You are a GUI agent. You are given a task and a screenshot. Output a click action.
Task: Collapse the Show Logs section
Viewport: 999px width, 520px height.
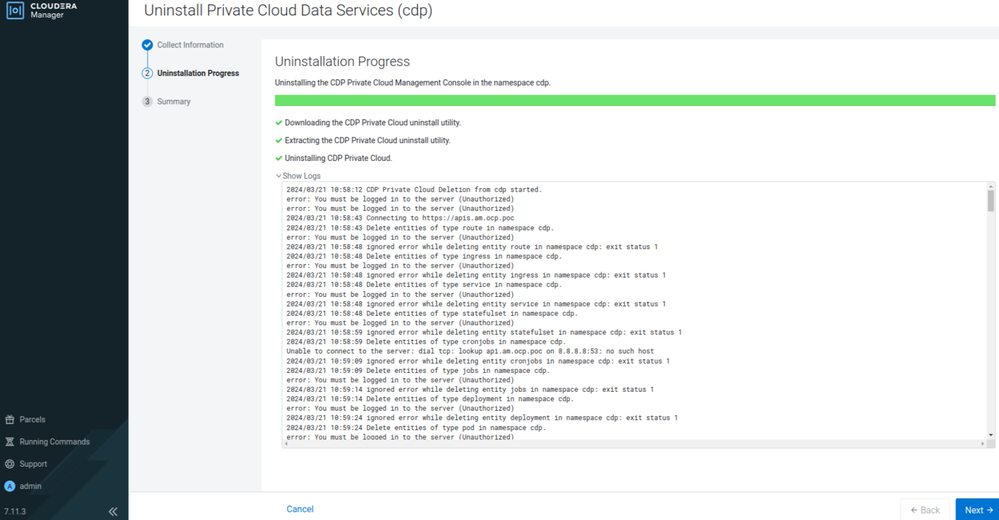point(298,176)
